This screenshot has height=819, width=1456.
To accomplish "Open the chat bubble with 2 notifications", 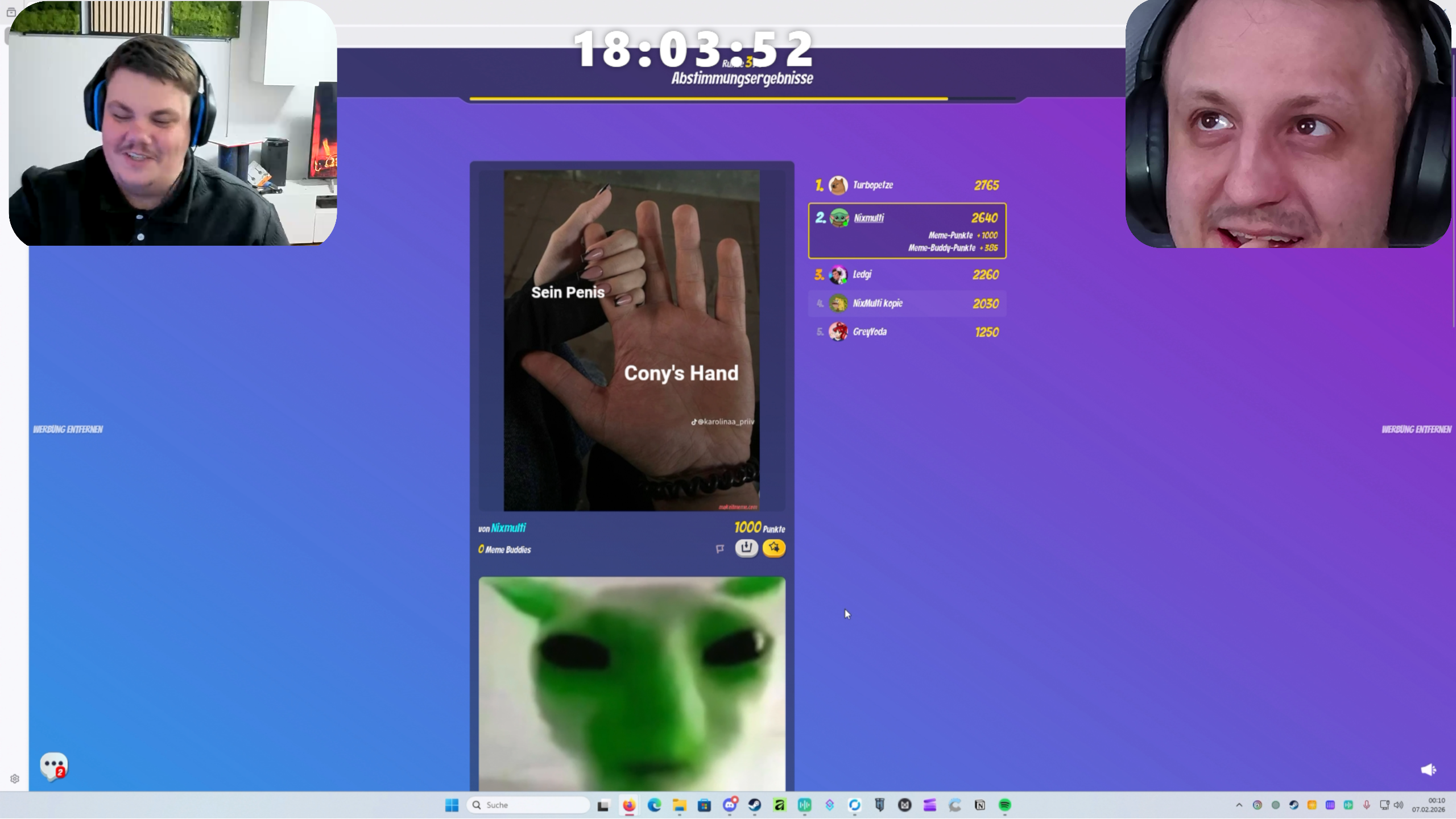I will coord(54,766).
